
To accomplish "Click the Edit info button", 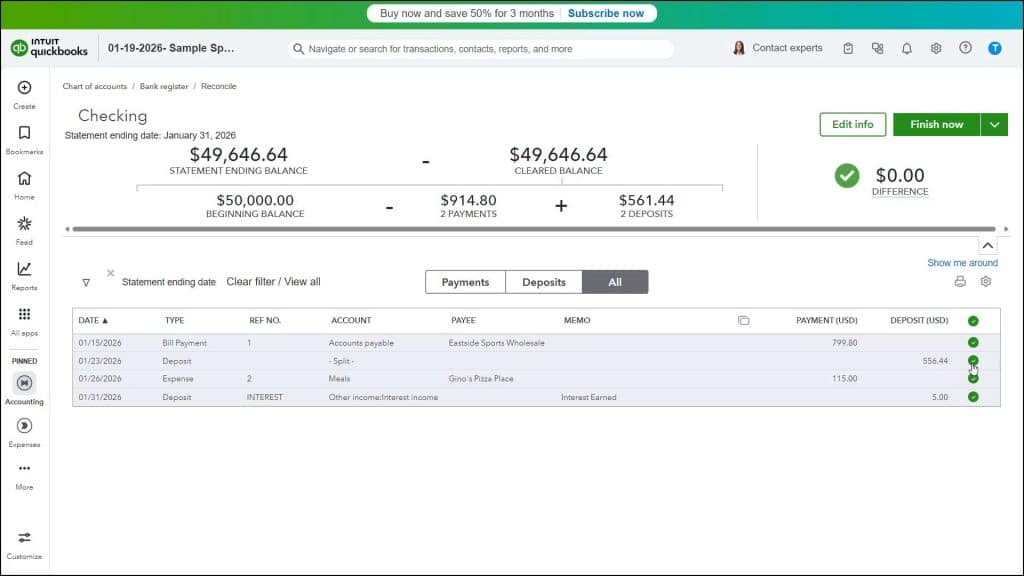I will (x=852, y=124).
